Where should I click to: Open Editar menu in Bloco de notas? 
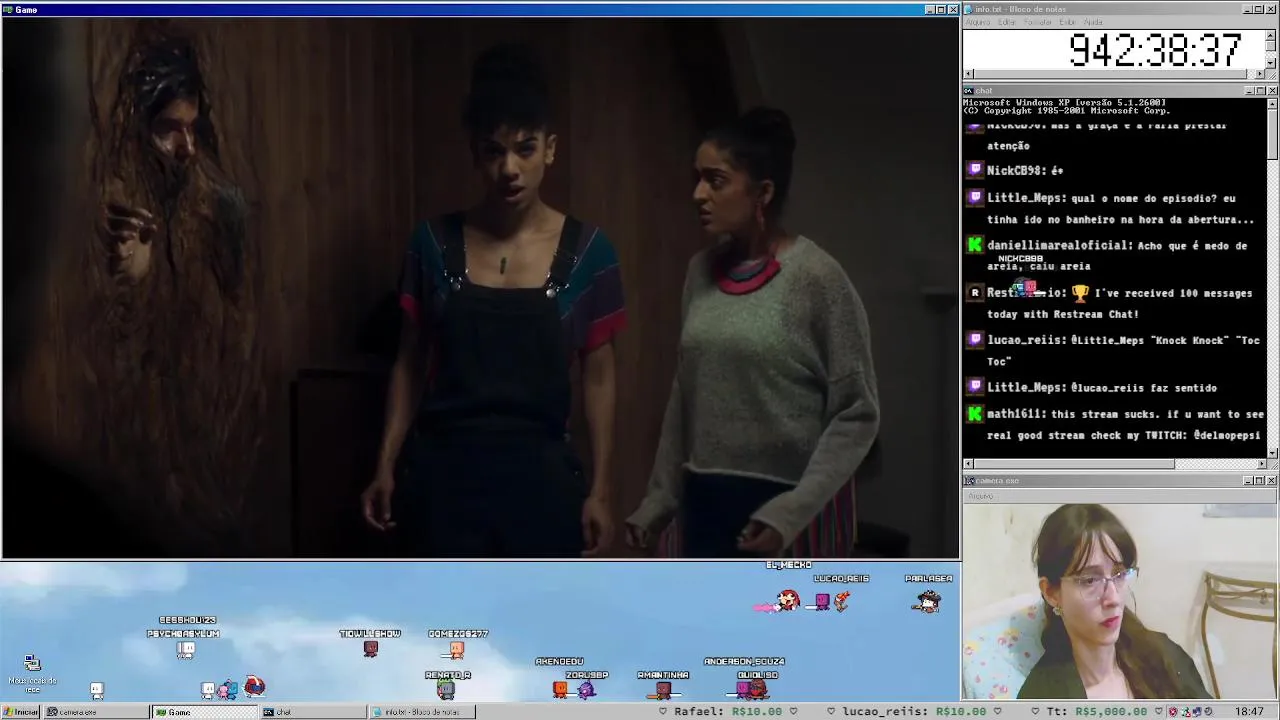(1007, 22)
